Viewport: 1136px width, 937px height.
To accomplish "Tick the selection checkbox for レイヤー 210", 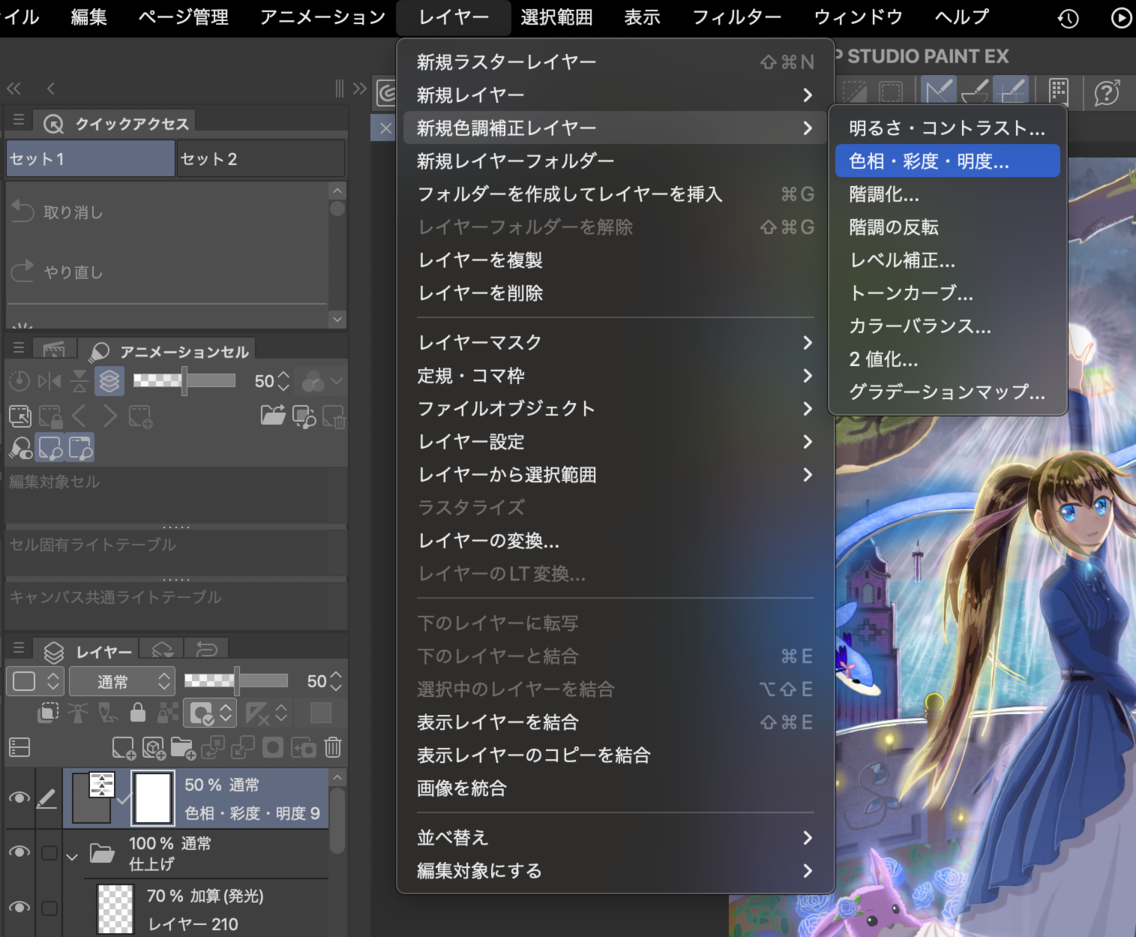I will click(49, 908).
